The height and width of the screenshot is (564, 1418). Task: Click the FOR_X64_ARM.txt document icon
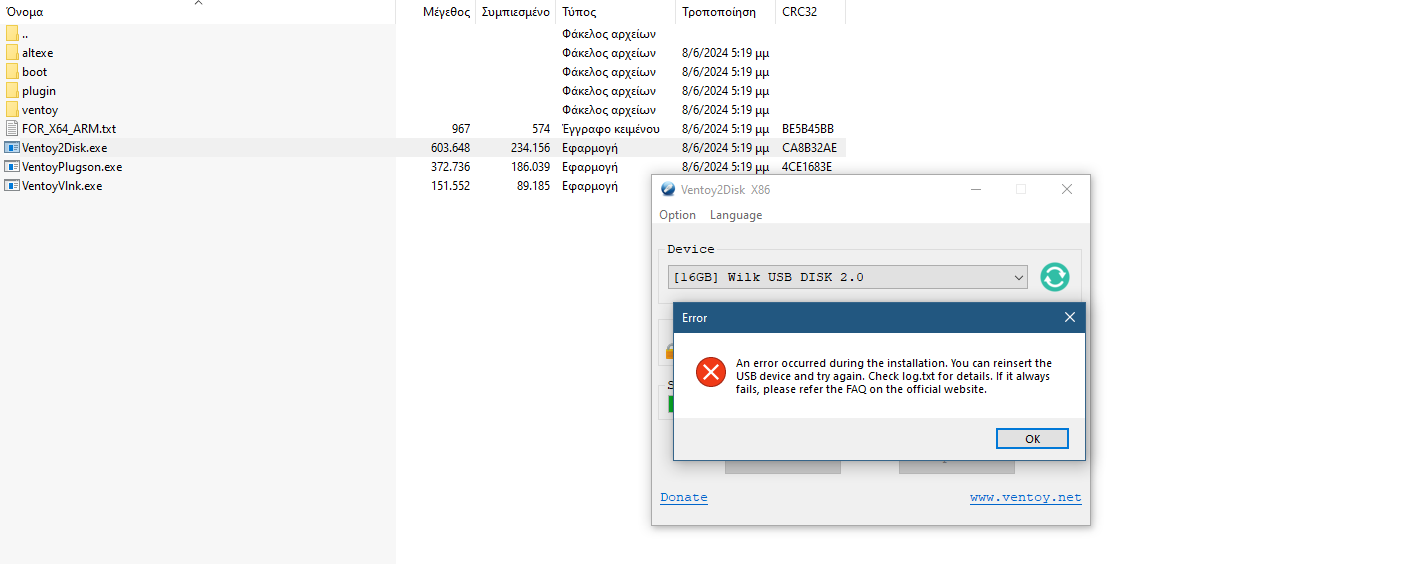12,129
